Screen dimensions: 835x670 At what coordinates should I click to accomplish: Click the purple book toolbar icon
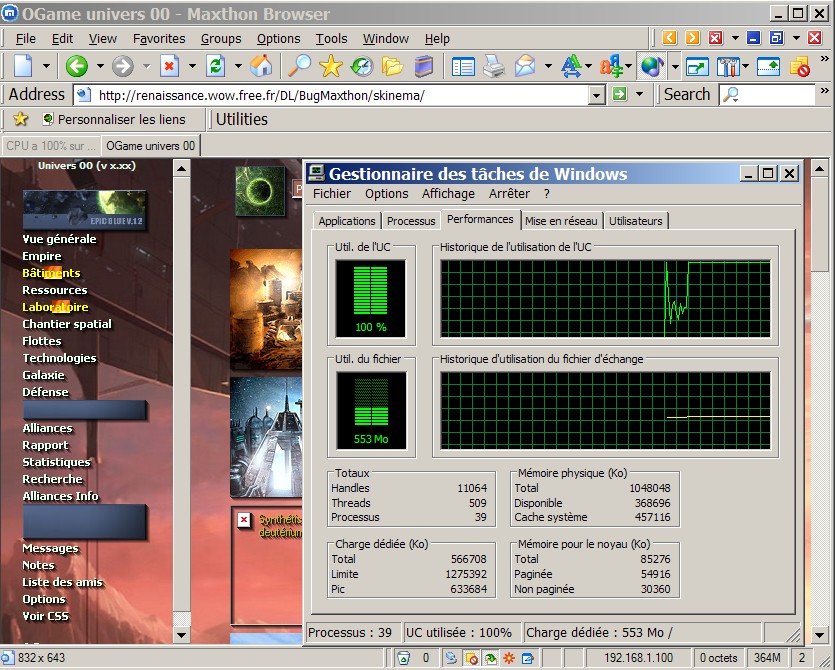click(x=424, y=67)
